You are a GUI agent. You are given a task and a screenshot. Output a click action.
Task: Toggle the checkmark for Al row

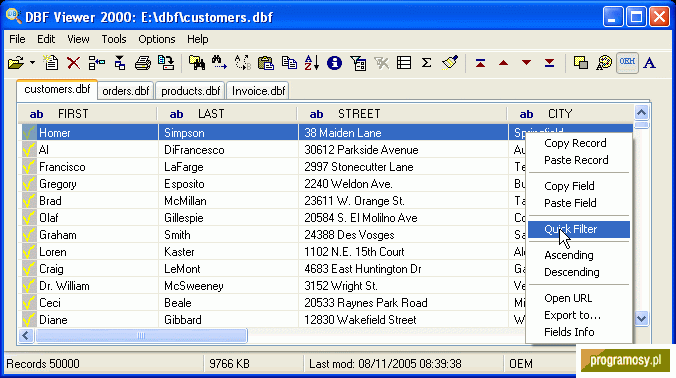pos(29,150)
